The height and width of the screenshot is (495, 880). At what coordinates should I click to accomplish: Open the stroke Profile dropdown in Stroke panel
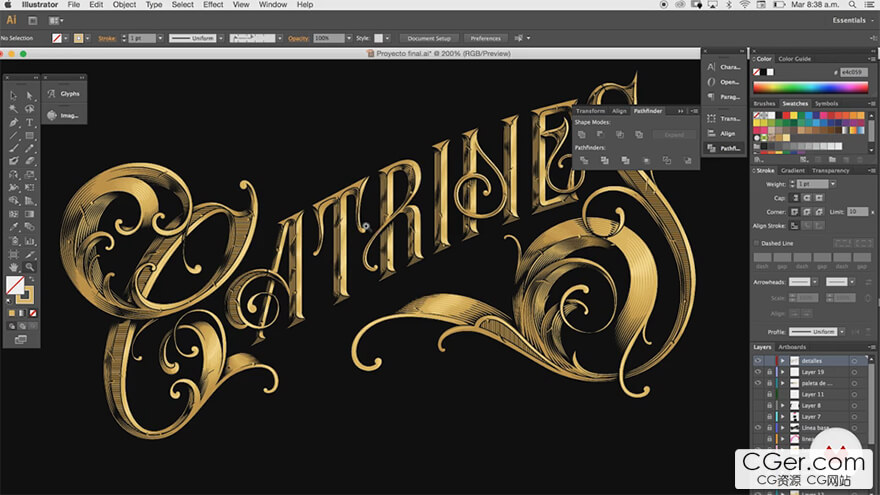842,332
